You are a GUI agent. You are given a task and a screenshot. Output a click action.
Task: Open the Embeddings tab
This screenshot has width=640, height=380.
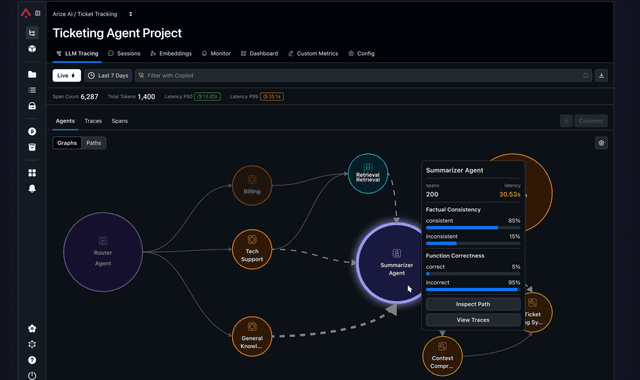(x=171, y=53)
